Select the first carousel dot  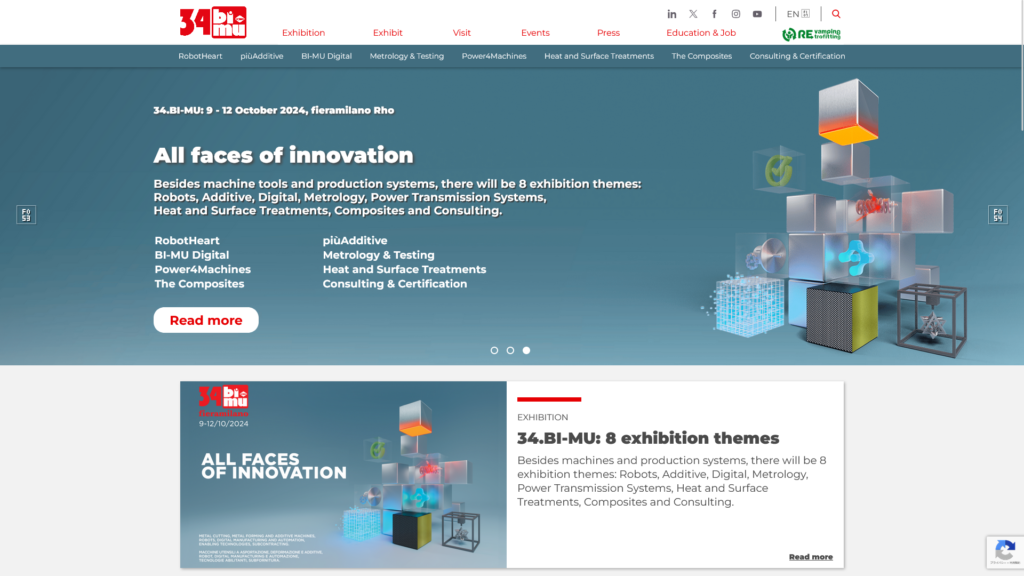tap(494, 351)
